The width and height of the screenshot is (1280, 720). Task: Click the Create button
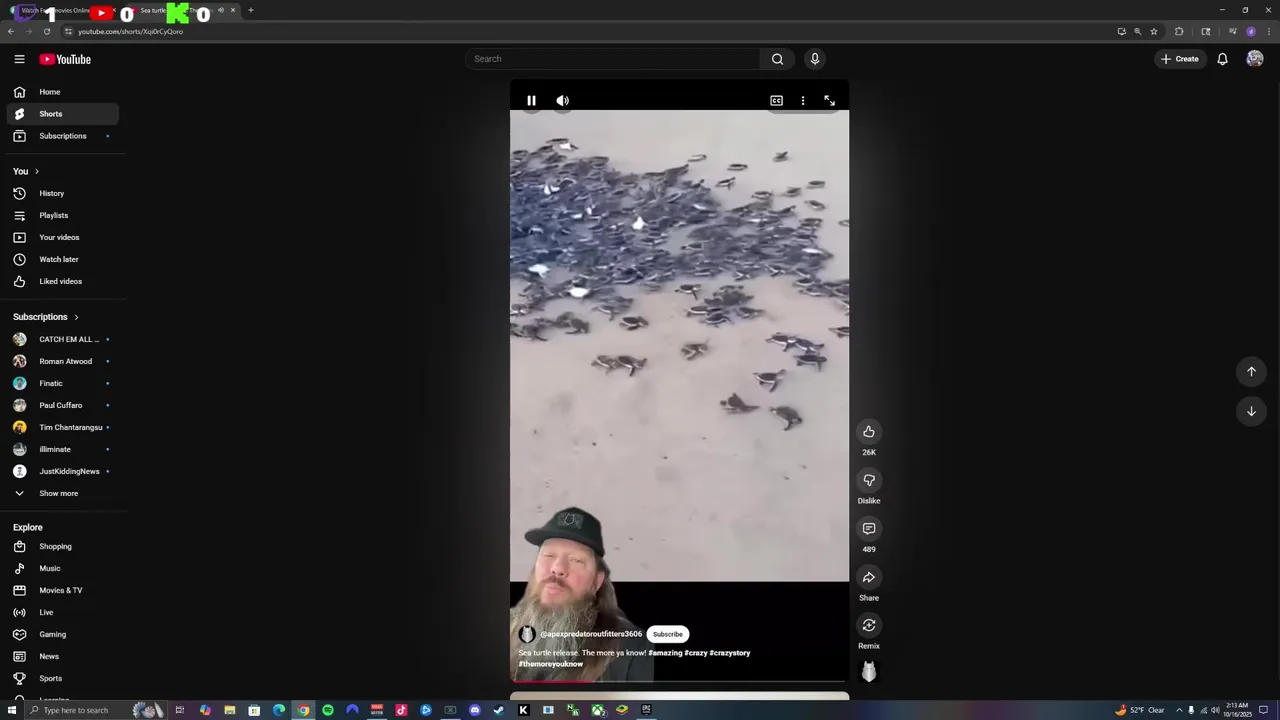pos(1180,59)
